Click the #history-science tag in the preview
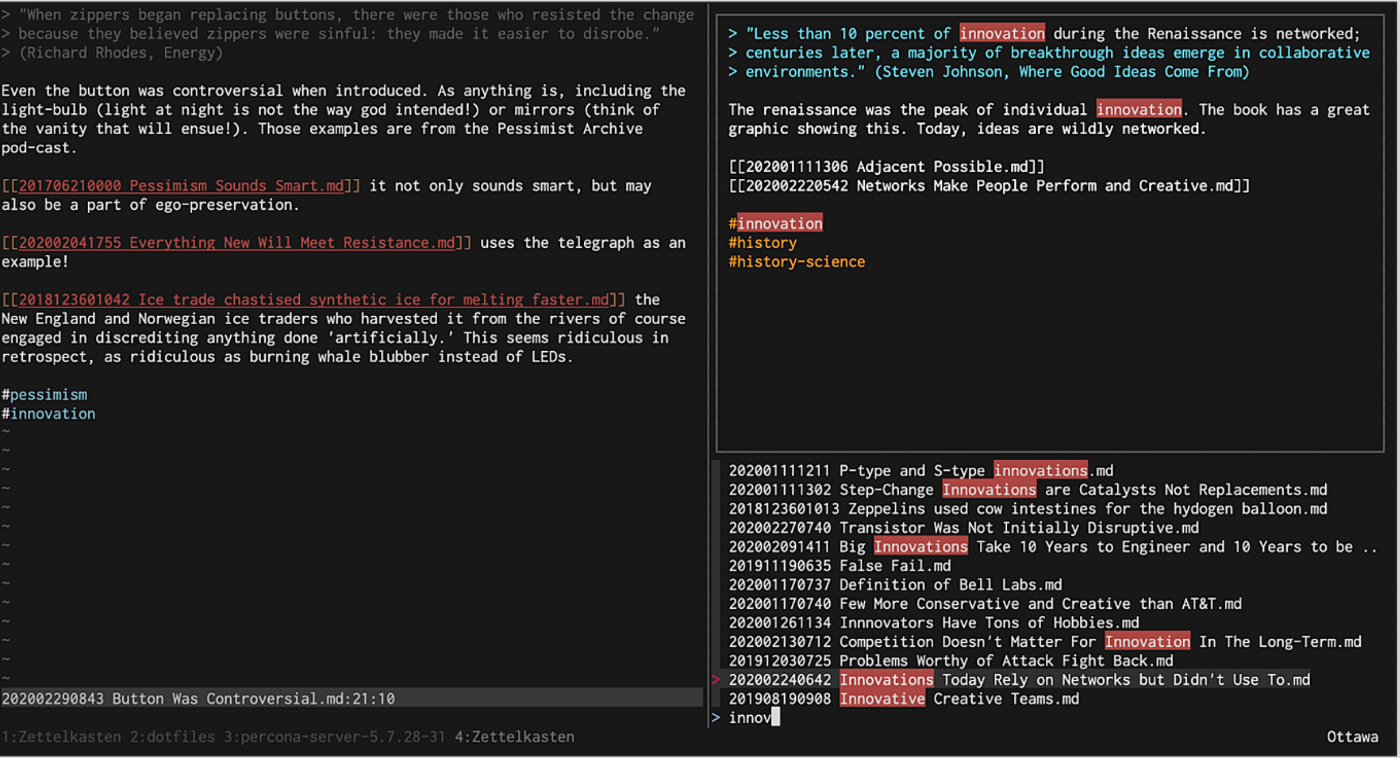This screenshot has height=758, width=1400. click(x=796, y=262)
